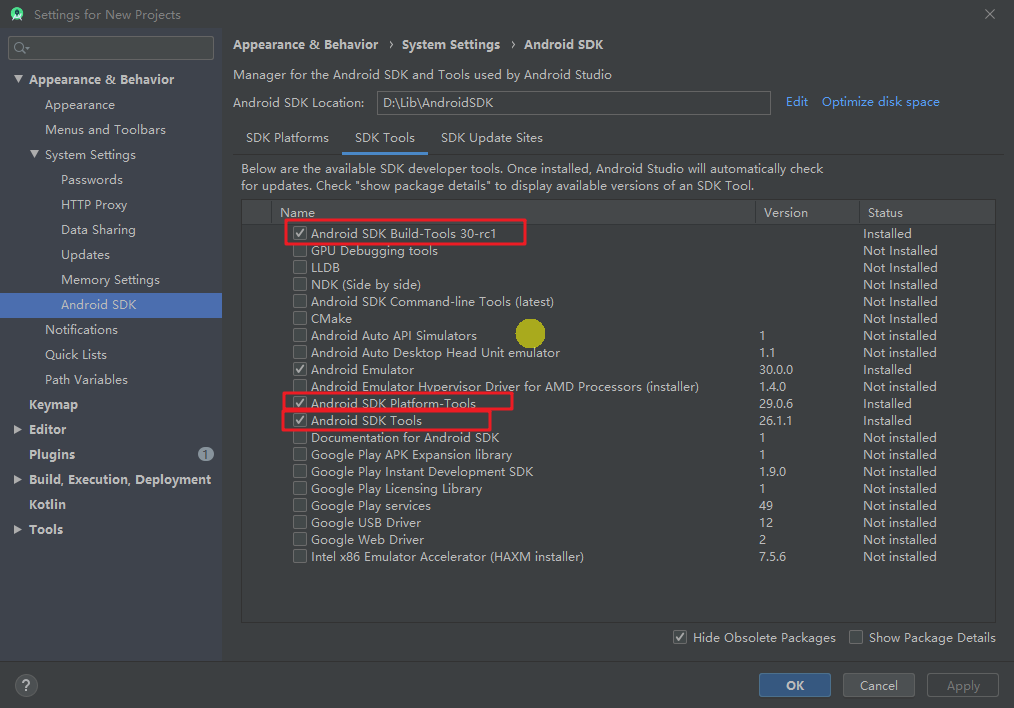This screenshot has height=708, width=1014.
Task: Click version 30.0.0 of Android Emulator
Action: 776,370
